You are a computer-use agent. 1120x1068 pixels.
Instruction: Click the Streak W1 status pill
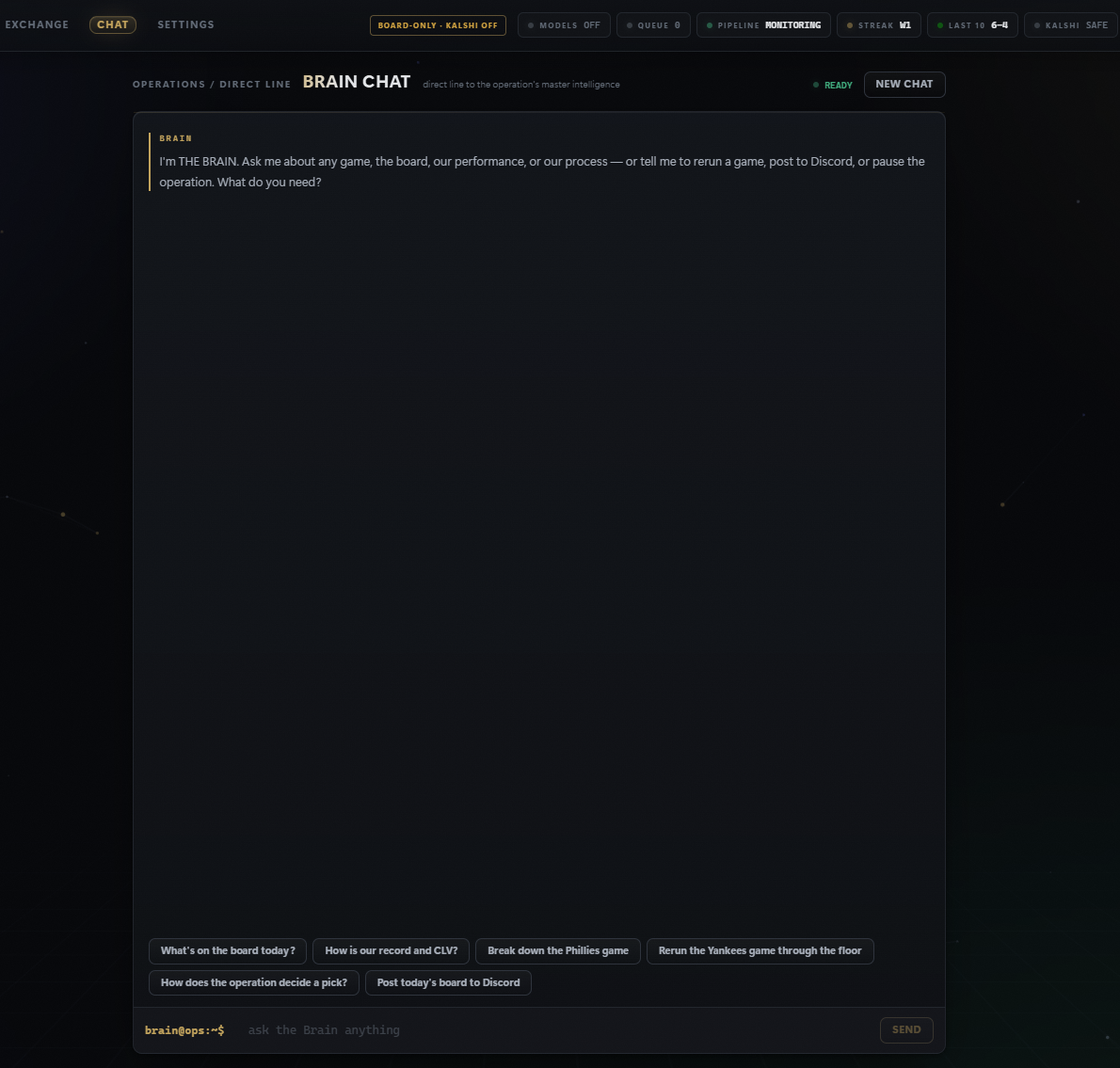[x=878, y=25]
